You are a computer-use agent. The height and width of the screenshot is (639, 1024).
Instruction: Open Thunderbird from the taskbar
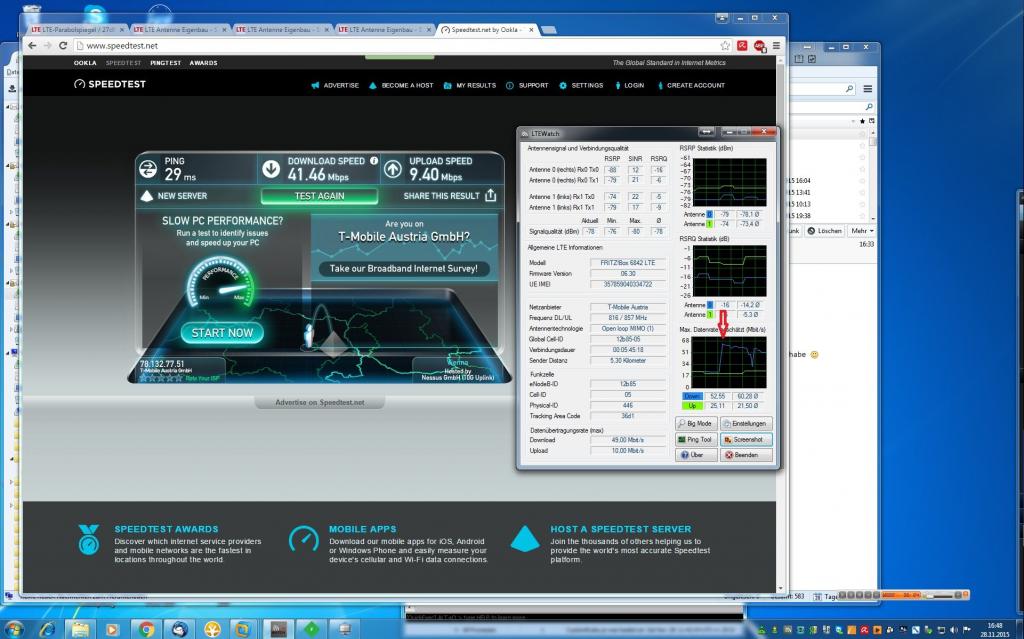[x=180, y=629]
